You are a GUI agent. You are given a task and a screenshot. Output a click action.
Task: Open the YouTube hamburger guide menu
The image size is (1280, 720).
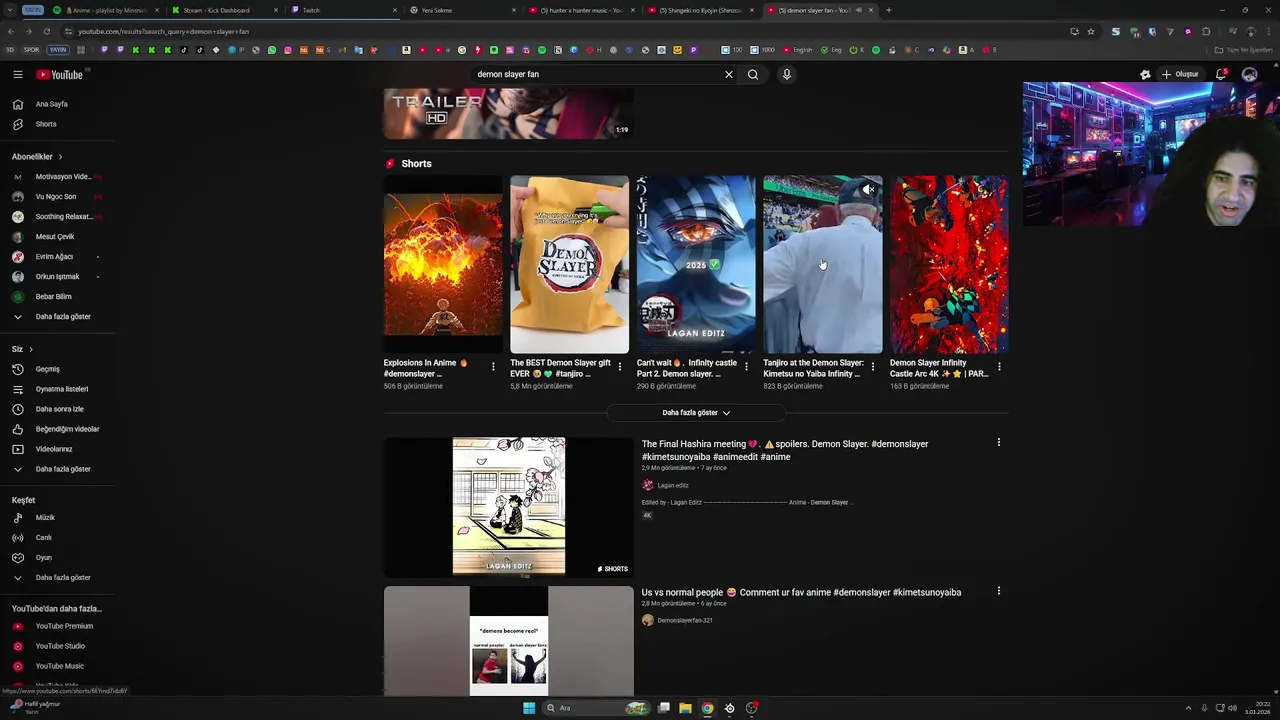coord(17,74)
